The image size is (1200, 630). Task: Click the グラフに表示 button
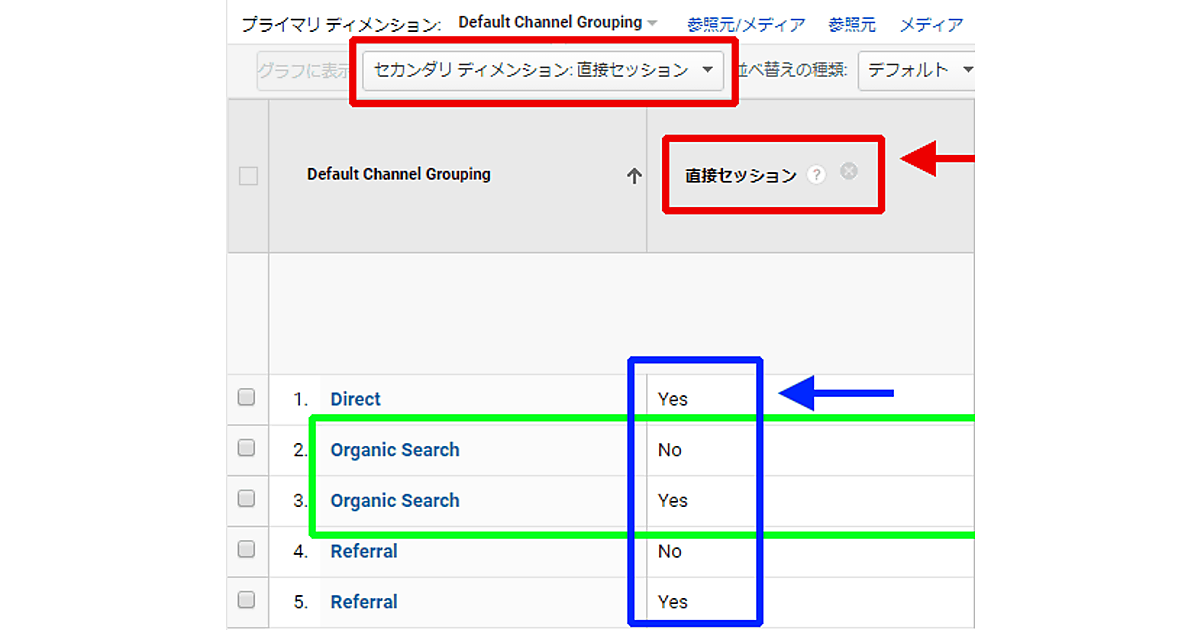304,71
